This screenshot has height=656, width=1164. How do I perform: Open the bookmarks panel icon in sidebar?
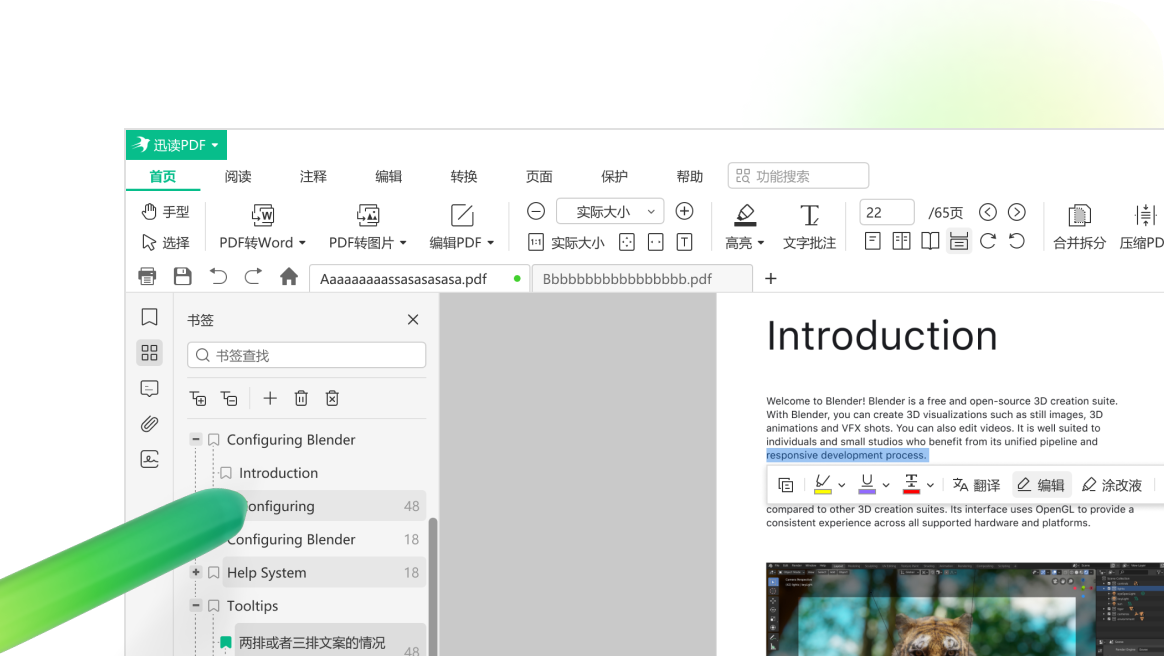coord(149,316)
